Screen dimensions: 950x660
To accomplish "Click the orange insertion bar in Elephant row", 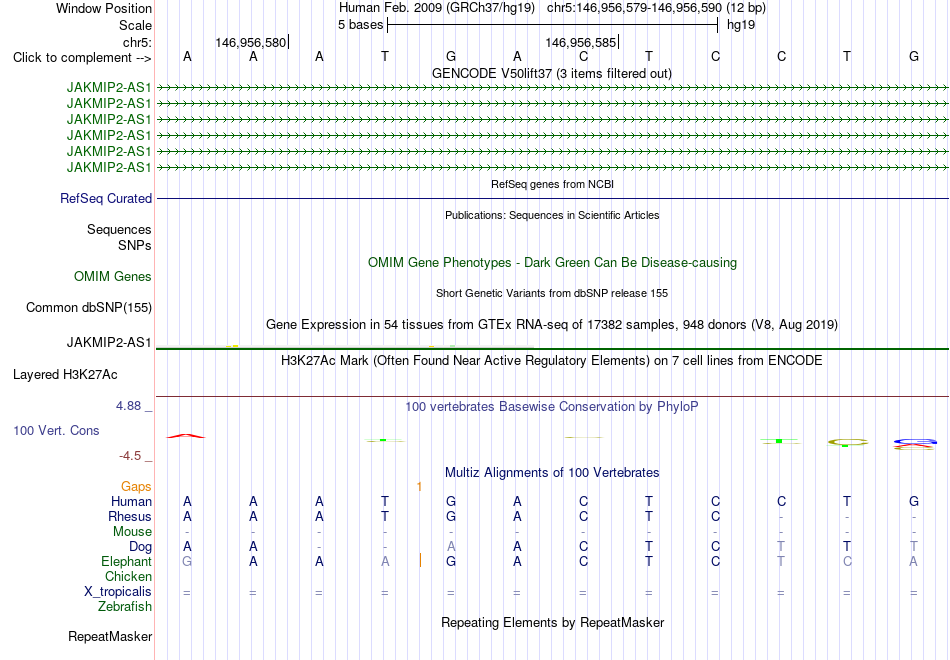I will click(x=420, y=561).
